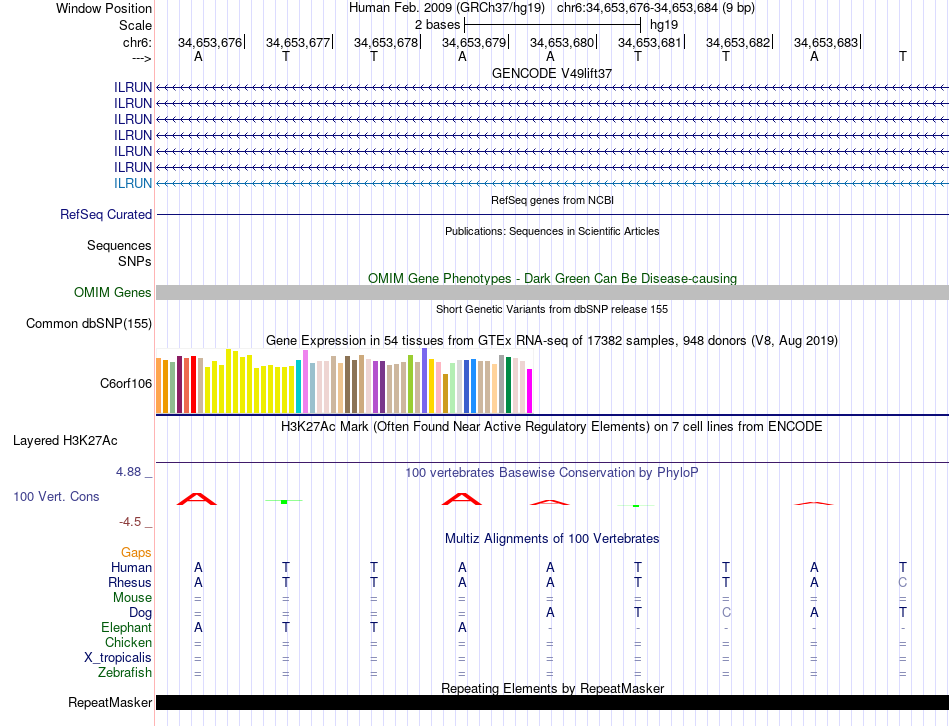Click the gray OMIM Genes item bar
Image resolution: width=950 pixels, height=726 pixels.
tap(552, 292)
